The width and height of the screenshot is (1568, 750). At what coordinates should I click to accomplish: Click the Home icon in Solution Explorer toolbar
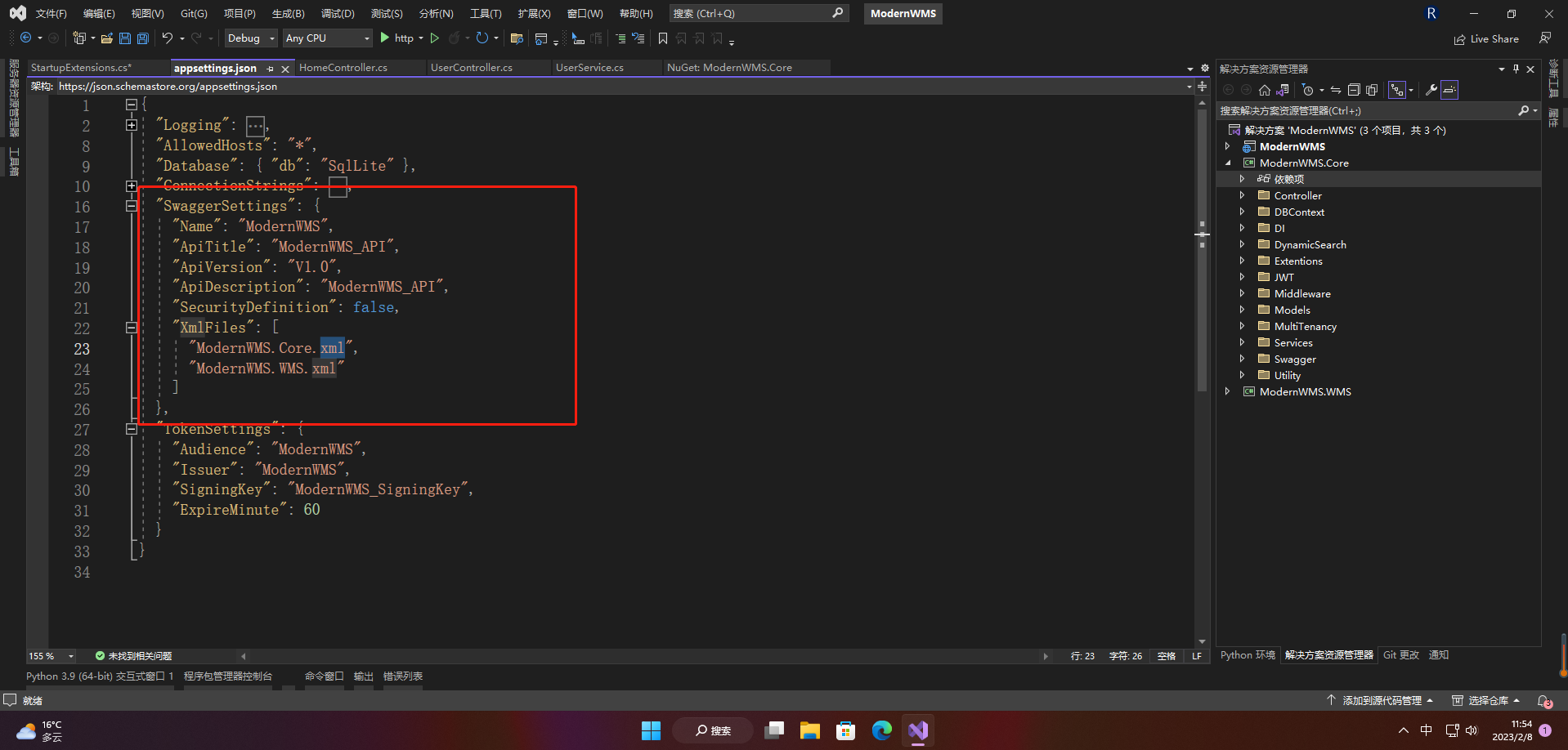(1265, 90)
